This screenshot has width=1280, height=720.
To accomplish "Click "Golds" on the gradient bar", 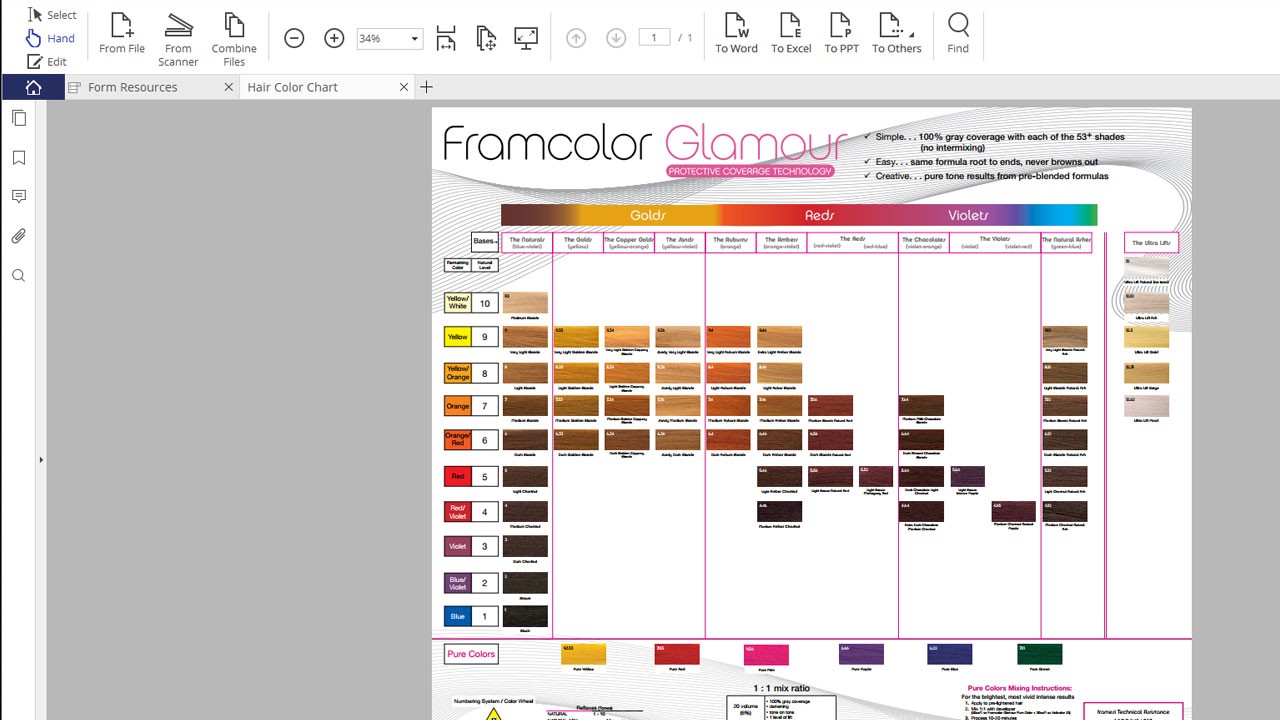I will [x=648, y=215].
